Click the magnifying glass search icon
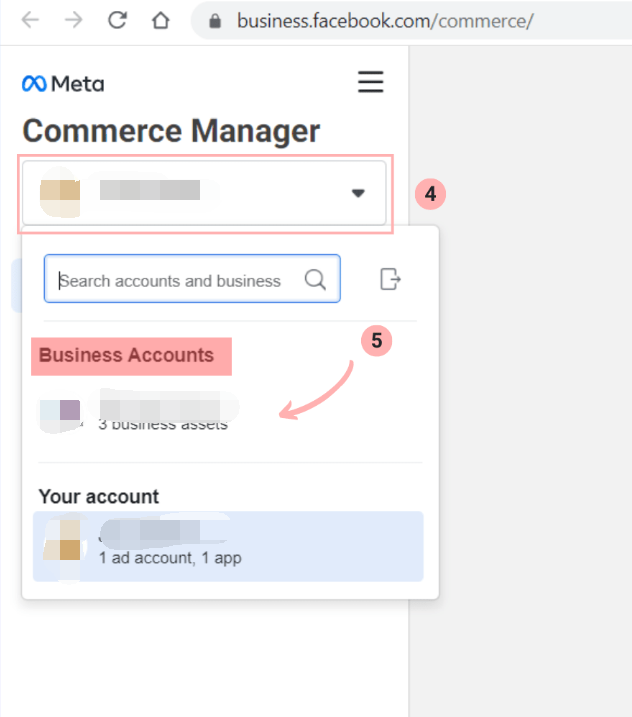The width and height of the screenshot is (632, 717). pyautogui.click(x=316, y=279)
